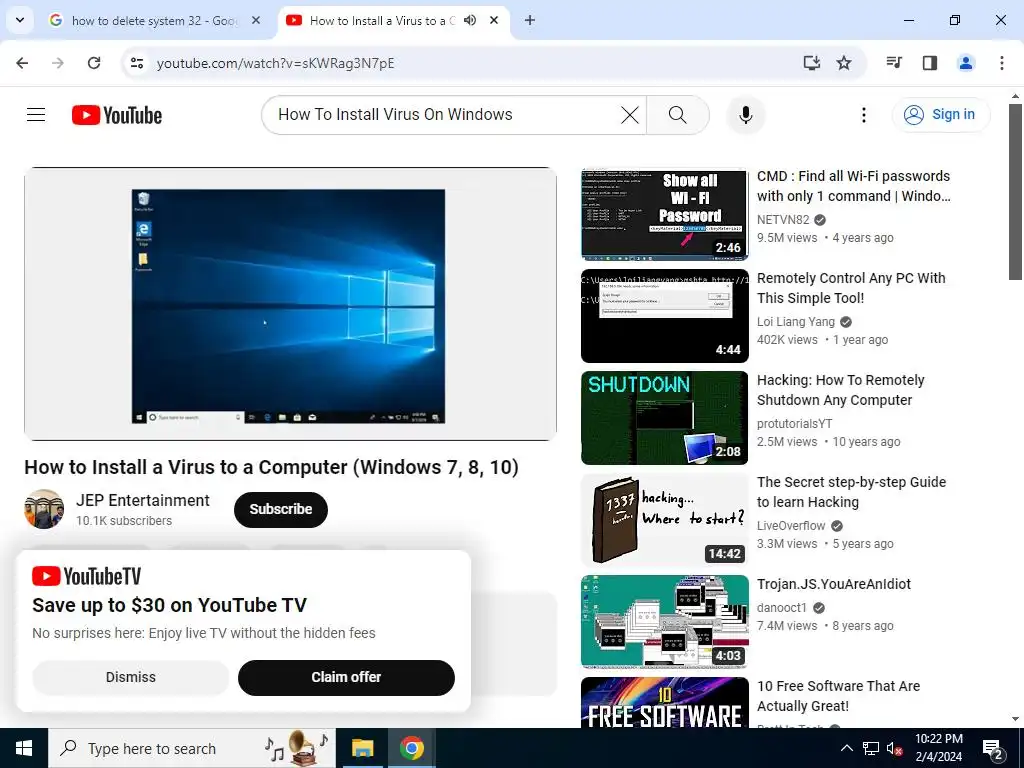Viewport: 1024px width, 768px height.
Task: Open 'Remotely Control Any PC With This Simple Tool!' title
Action: pos(851,288)
